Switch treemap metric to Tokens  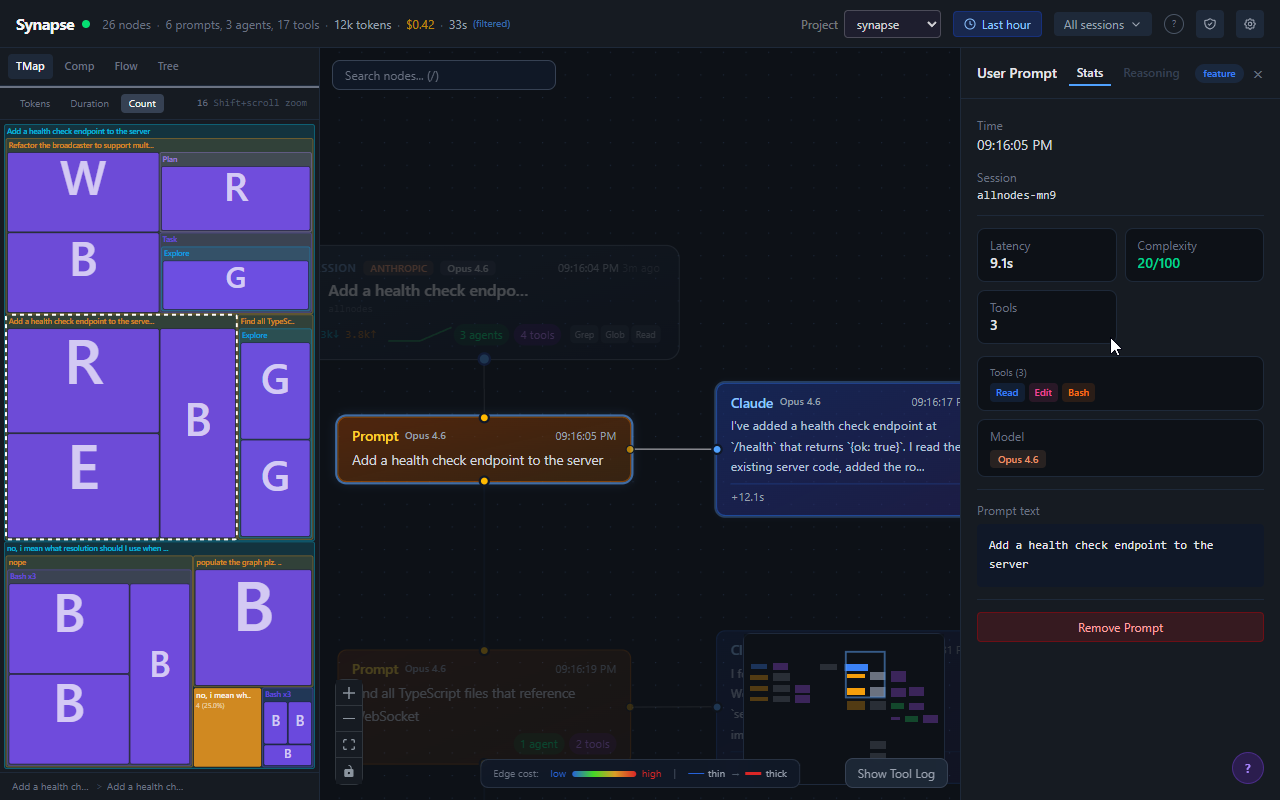point(35,103)
